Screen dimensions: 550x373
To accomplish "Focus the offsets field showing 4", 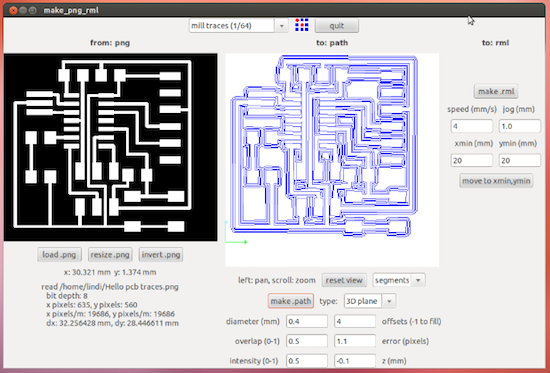I will click(x=355, y=321).
